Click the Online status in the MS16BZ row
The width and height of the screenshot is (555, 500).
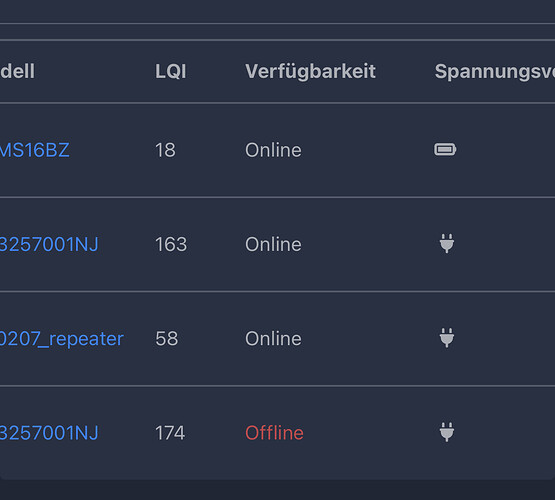pos(273,150)
